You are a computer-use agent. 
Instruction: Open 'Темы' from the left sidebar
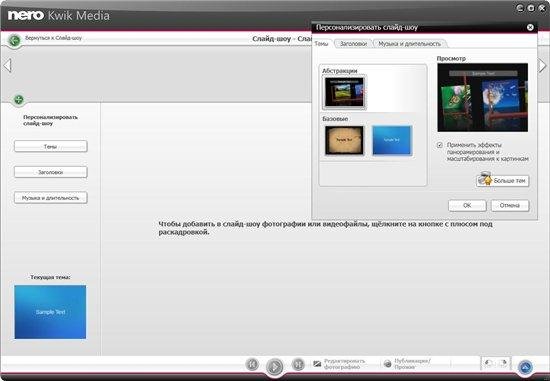[x=51, y=146]
